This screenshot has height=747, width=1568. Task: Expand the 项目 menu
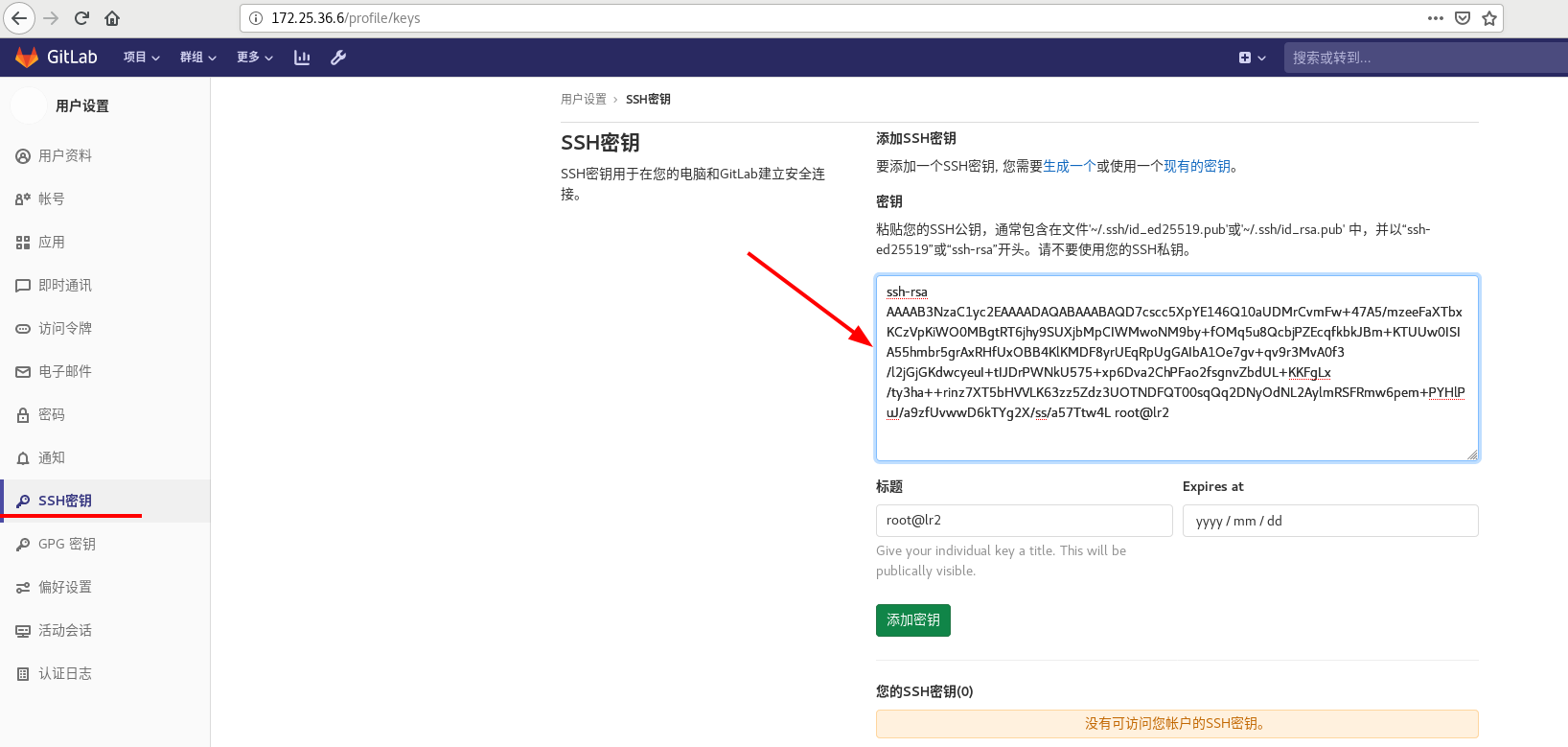[142, 58]
